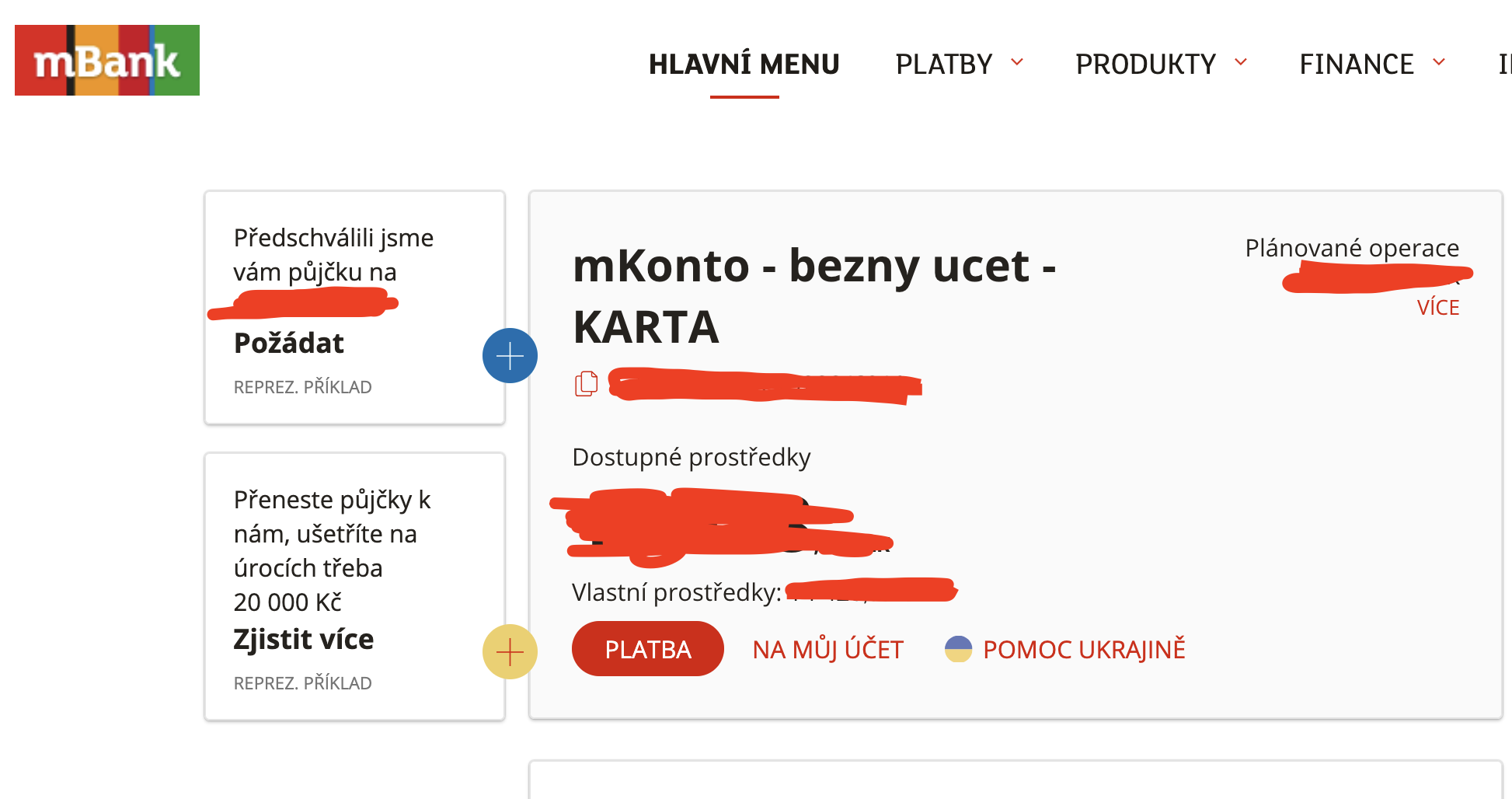Expand the PRODUKTY dropdown chevron

coord(1241,62)
